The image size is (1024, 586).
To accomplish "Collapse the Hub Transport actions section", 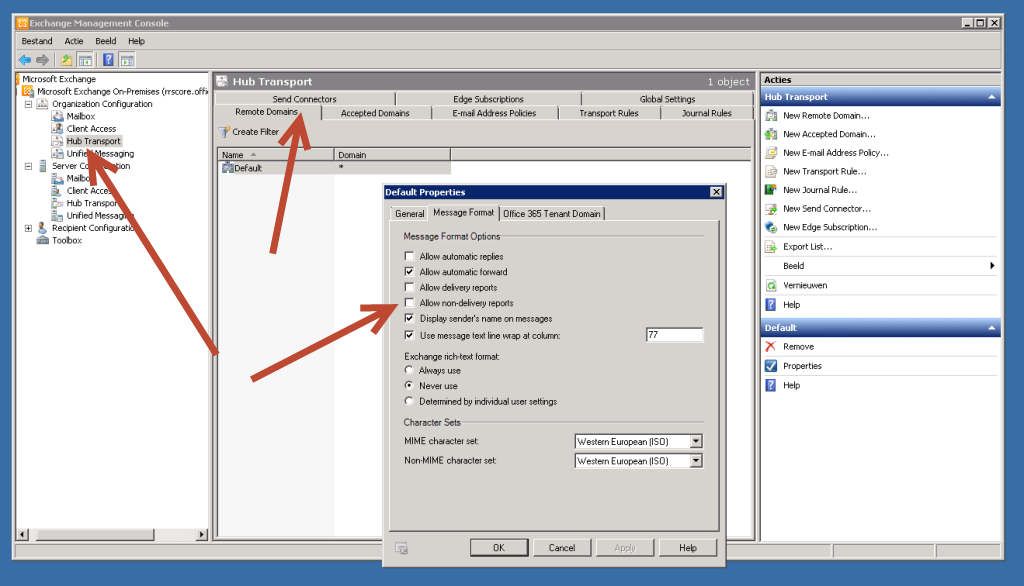I will point(991,97).
